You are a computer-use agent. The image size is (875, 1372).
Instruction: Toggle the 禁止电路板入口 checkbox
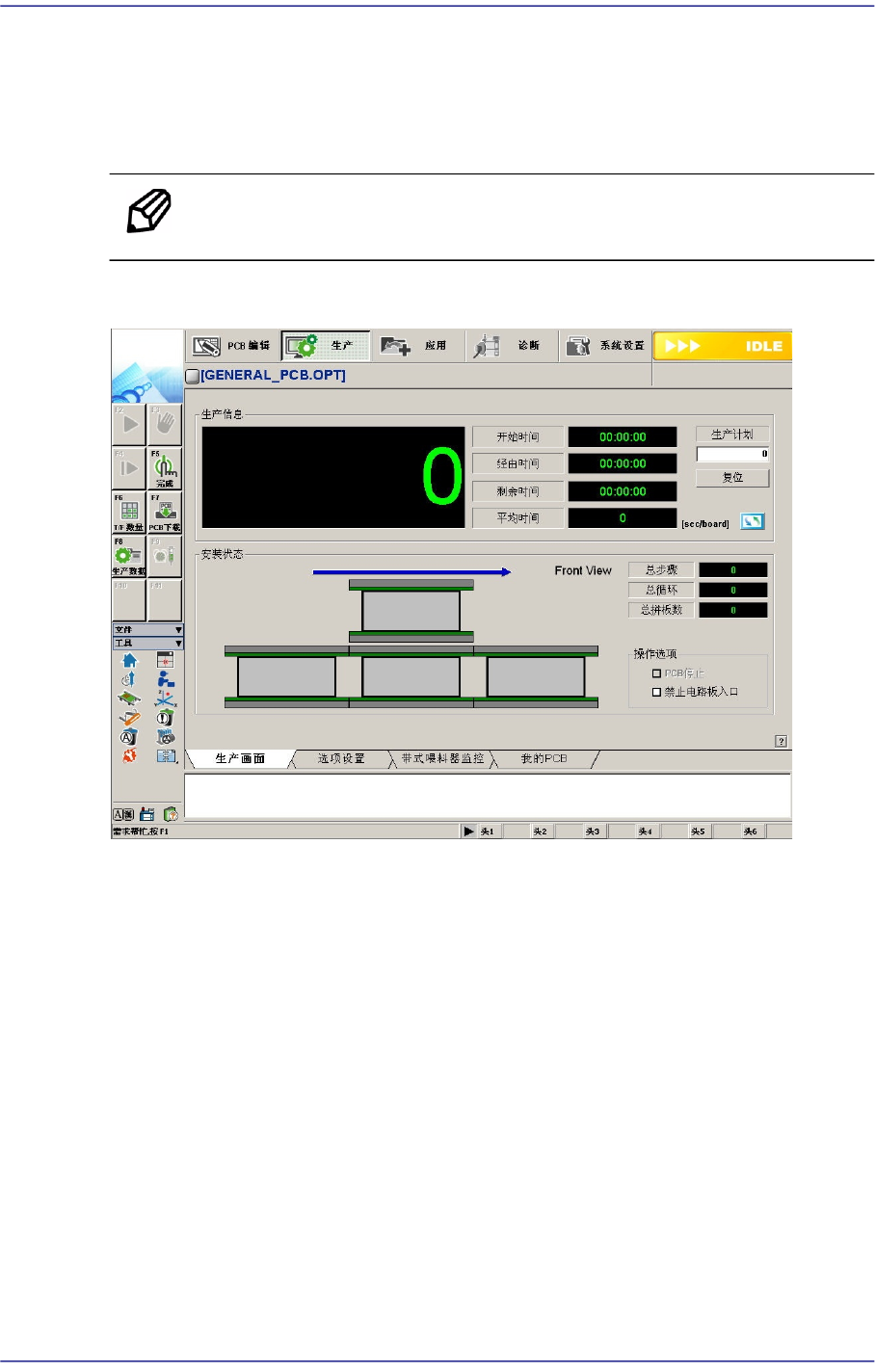657,692
